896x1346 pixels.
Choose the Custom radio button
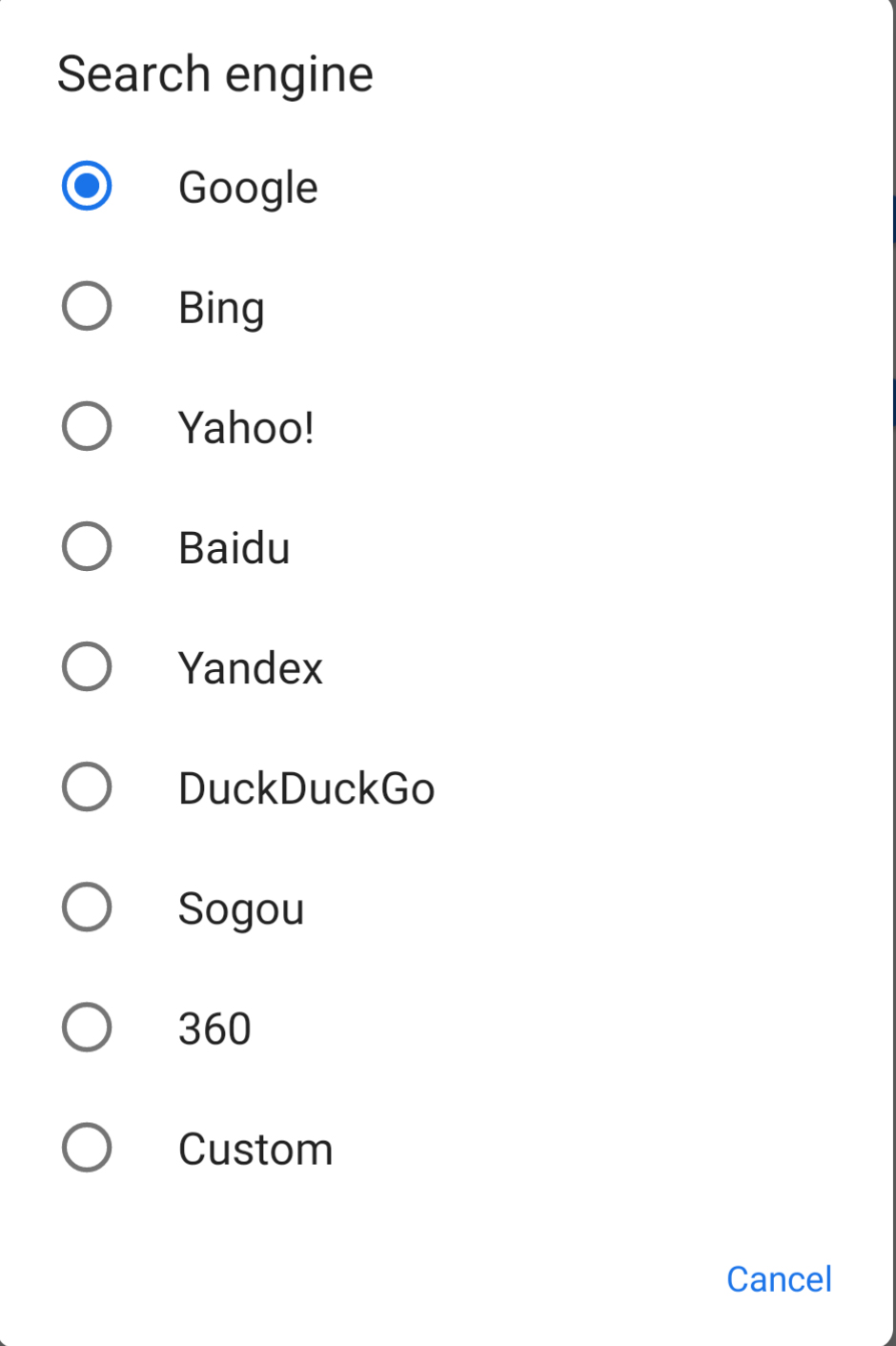[x=87, y=1147]
